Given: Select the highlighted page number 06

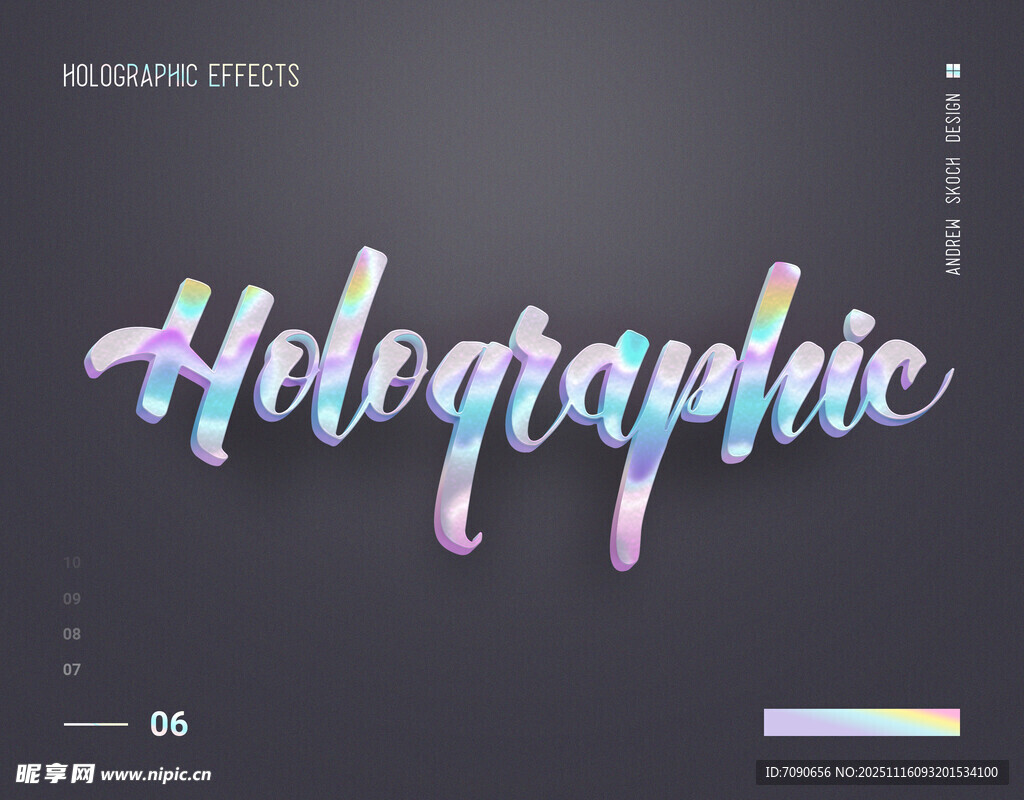Looking at the screenshot, I should click(169, 724).
